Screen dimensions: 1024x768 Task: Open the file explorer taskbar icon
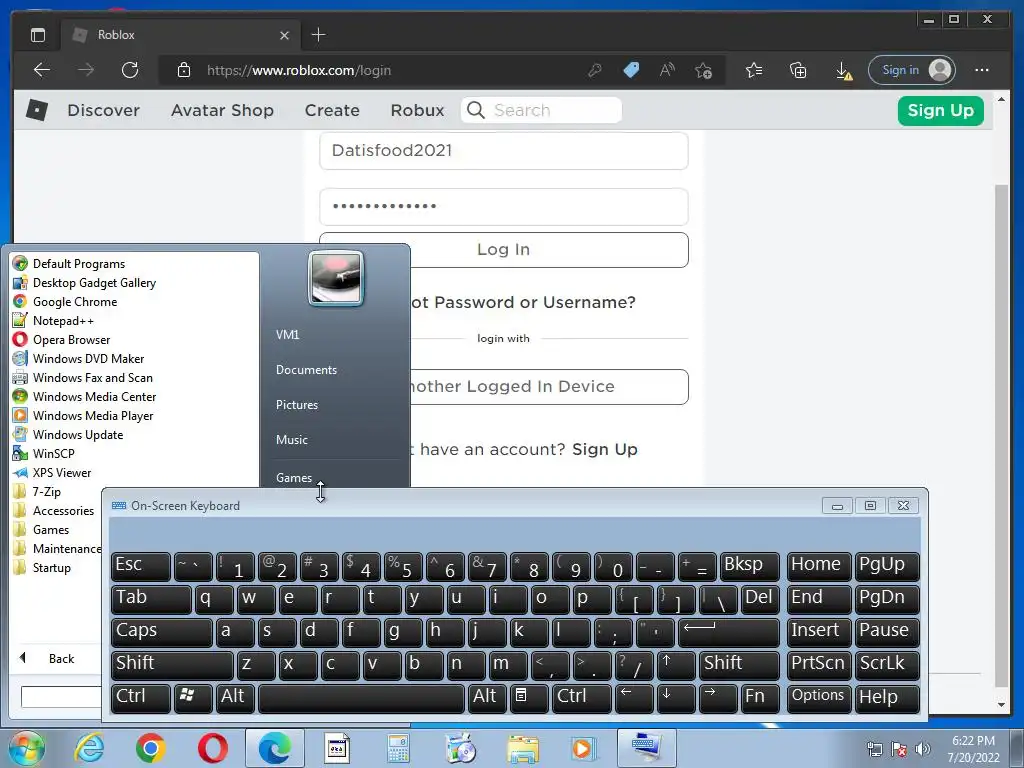click(523, 748)
